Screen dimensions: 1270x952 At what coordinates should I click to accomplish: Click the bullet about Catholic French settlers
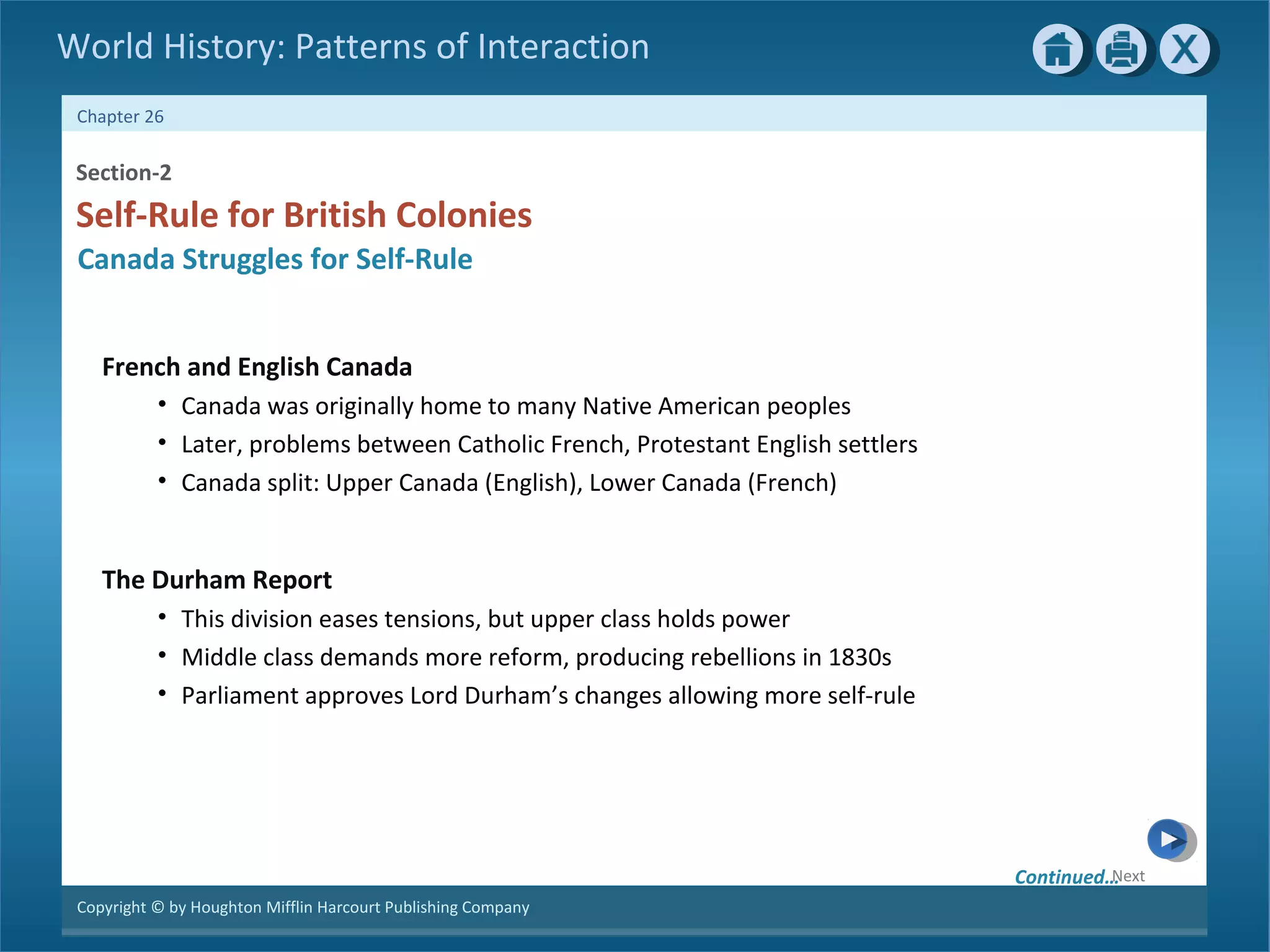click(549, 444)
